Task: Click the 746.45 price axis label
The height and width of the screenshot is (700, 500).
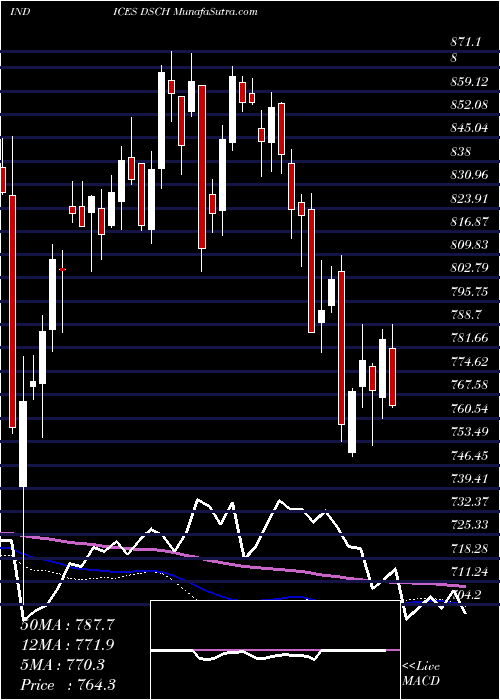Action: click(x=469, y=455)
